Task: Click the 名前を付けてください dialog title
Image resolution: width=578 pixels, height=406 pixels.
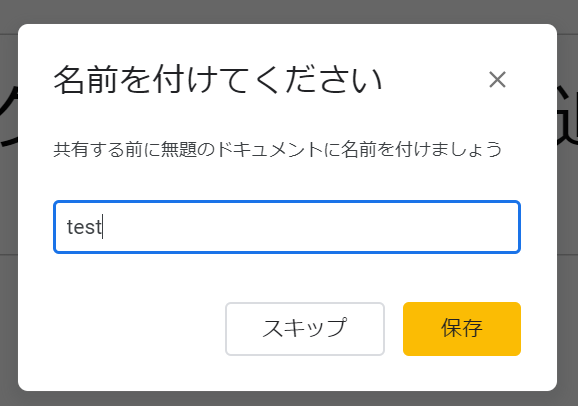Action: (x=217, y=80)
